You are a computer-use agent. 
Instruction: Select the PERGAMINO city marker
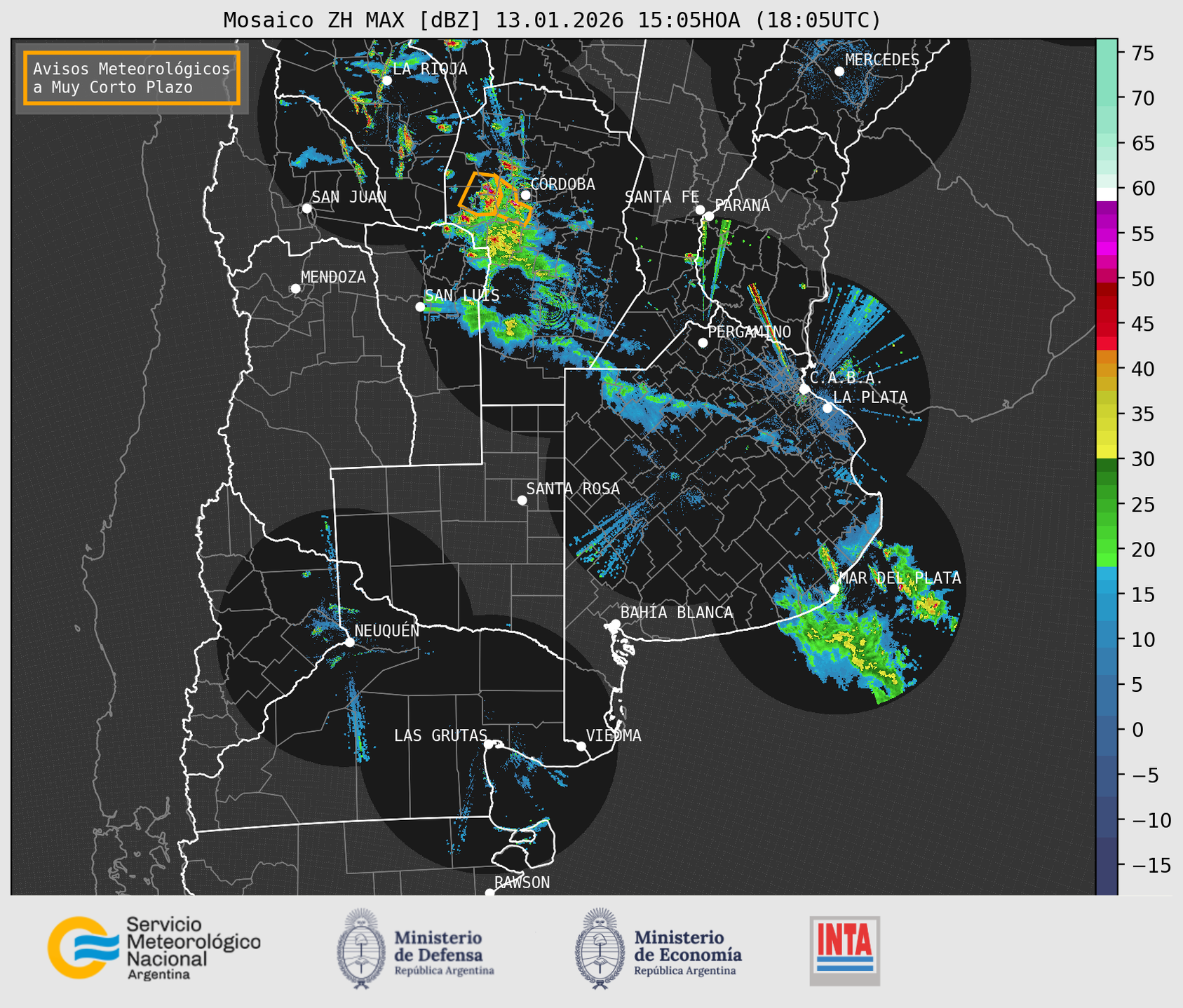[703, 343]
